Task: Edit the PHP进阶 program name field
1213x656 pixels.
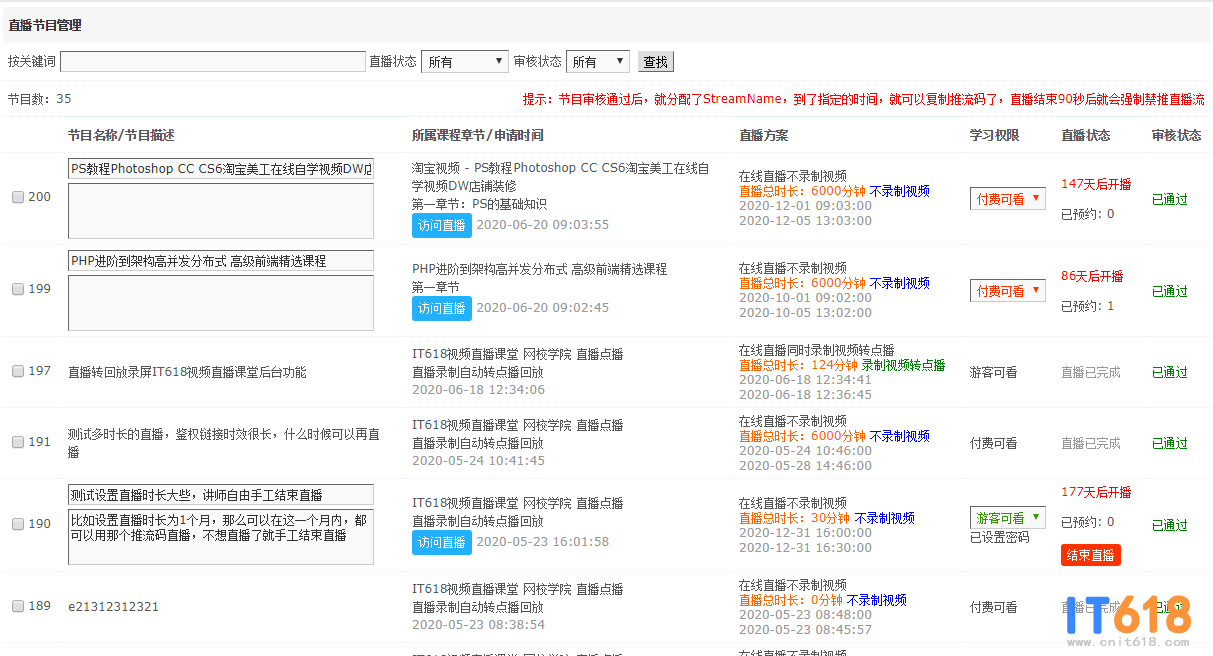Action: [220, 261]
